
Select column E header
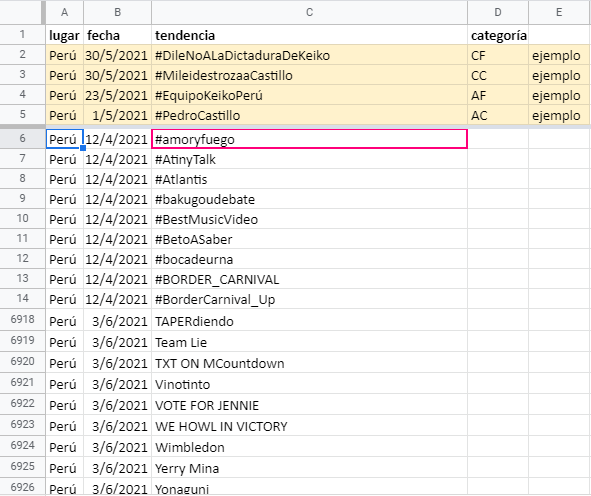(x=559, y=12)
